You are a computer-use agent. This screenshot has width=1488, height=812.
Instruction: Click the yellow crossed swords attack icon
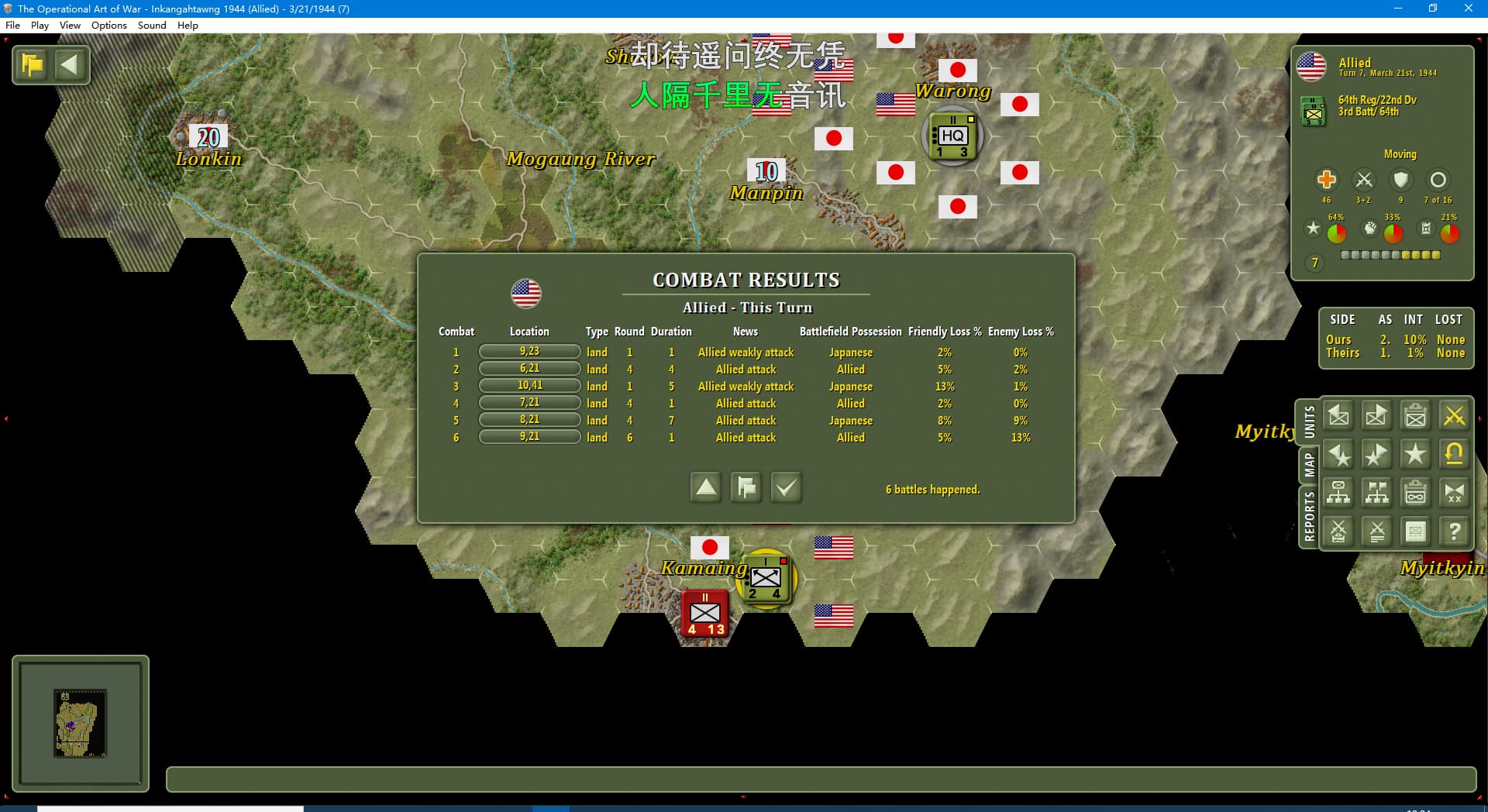coord(1455,416)
